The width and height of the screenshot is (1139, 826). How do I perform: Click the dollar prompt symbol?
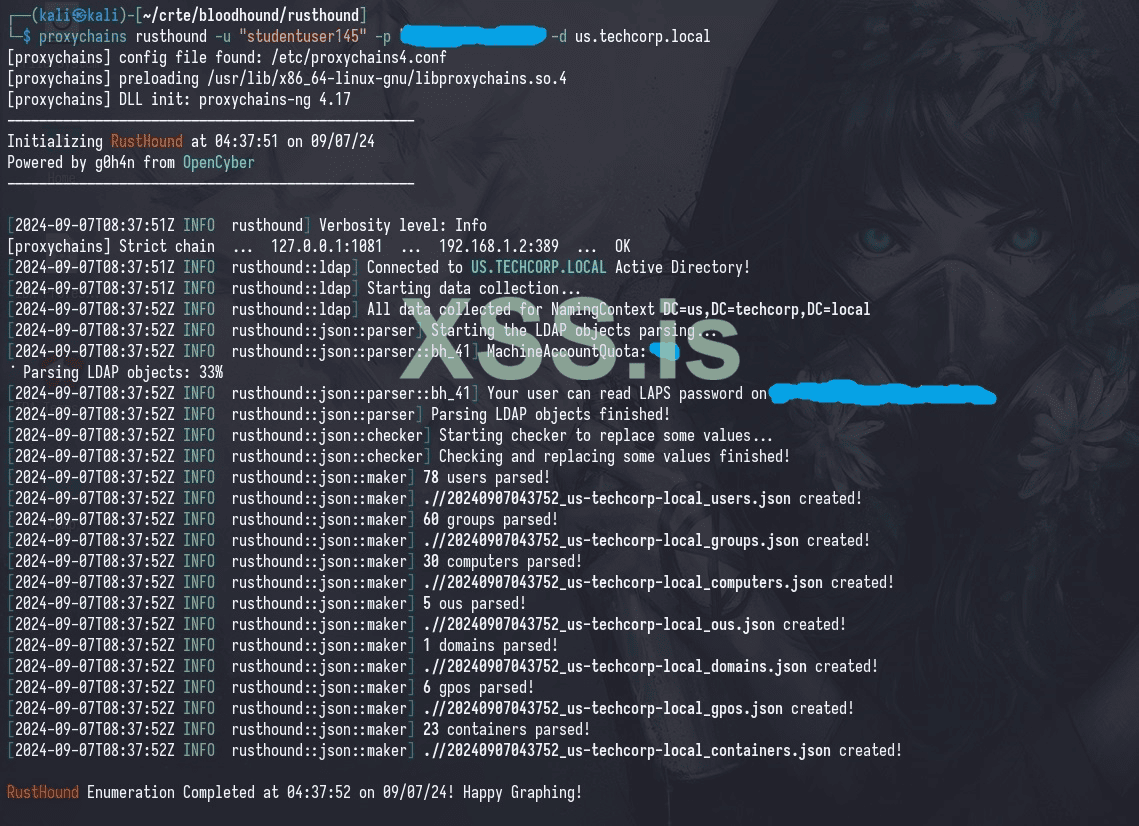pyautogui.click(x=27, y=36)
